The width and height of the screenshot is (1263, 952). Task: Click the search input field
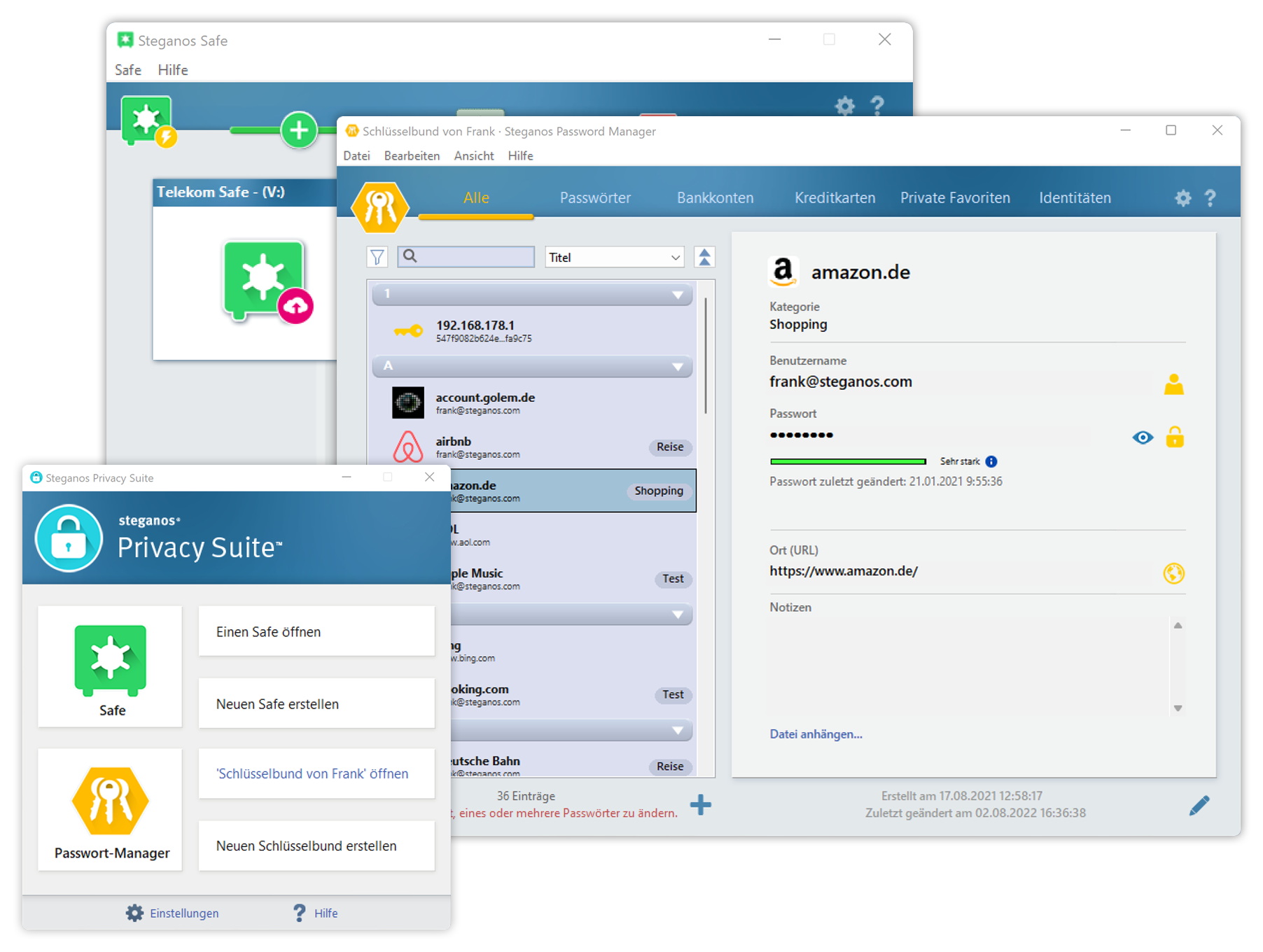coord(466,257)
